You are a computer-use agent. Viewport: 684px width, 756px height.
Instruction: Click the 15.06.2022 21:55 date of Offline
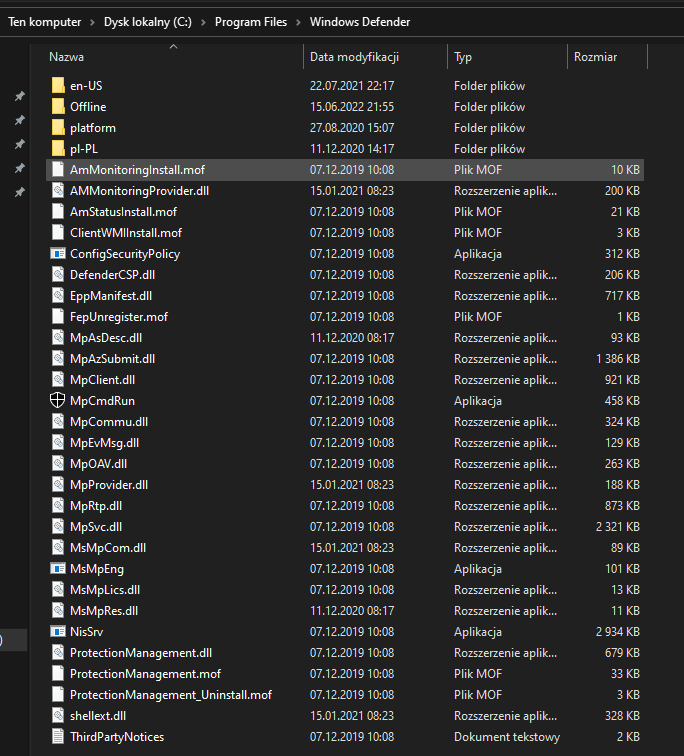[x=352, y=107]
